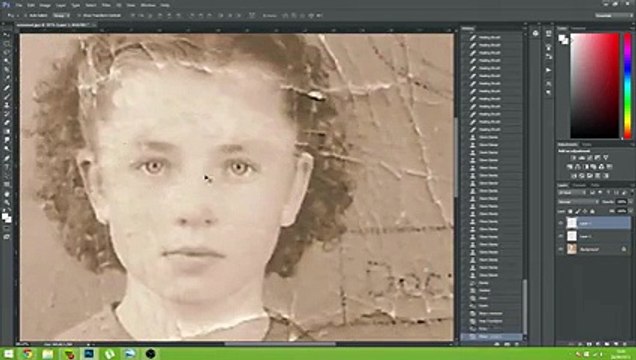Open the Window menu

pos(148,5)
